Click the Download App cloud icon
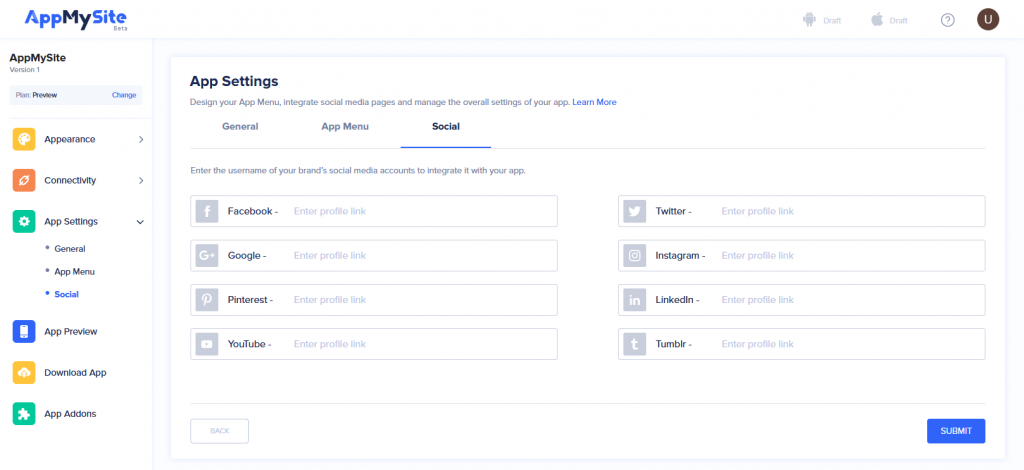The image size is (1024, 470). (x=24, y=373)
